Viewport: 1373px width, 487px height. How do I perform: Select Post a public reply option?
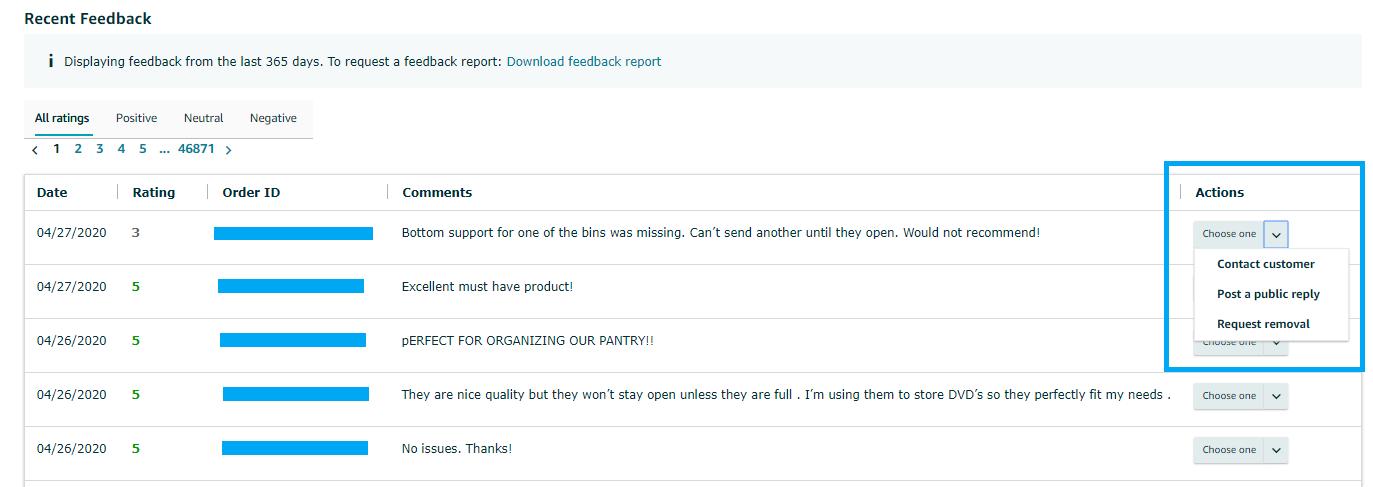pyautogui.click(x=1268, y=294)
